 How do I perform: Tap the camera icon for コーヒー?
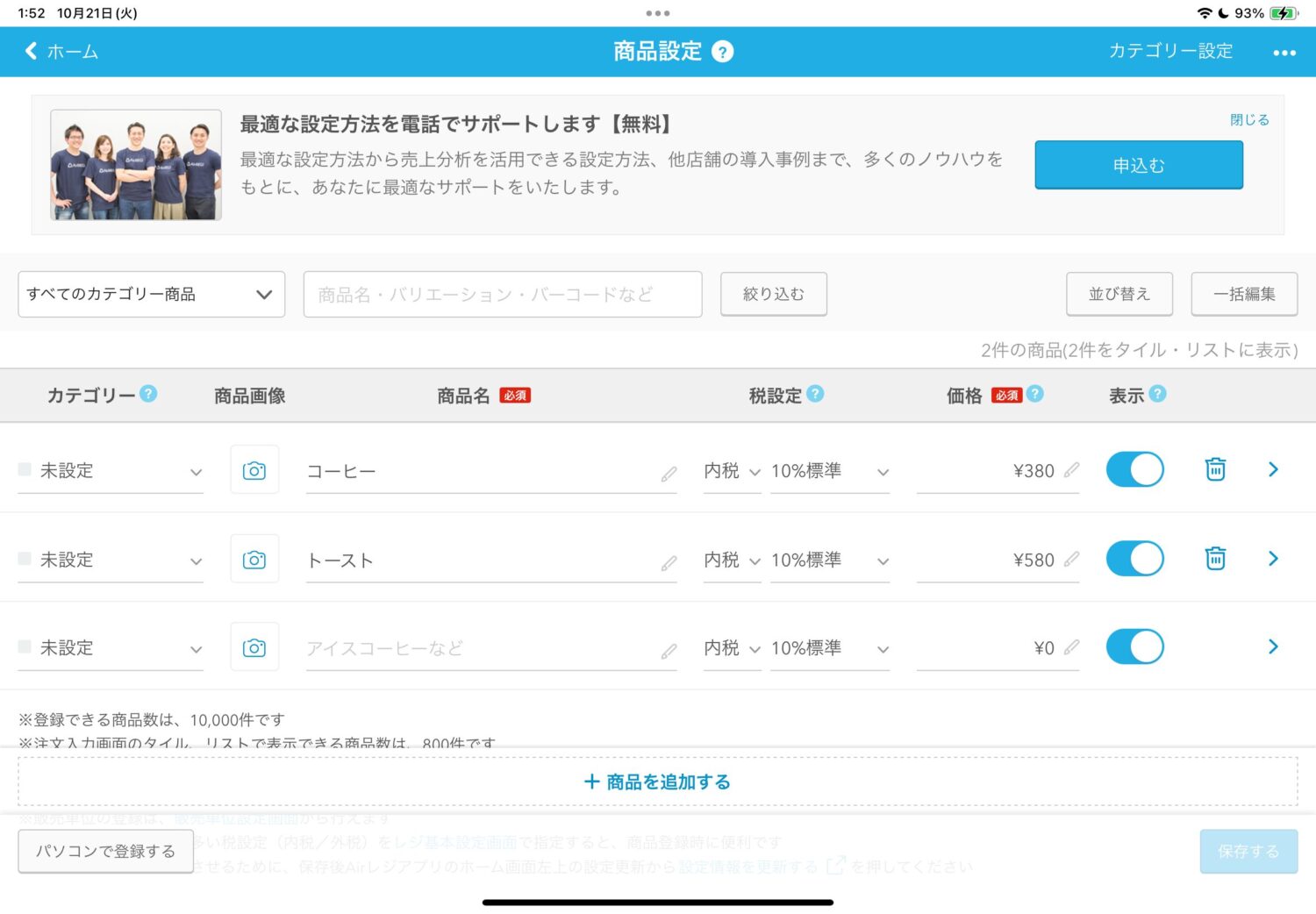click(254, 470)
